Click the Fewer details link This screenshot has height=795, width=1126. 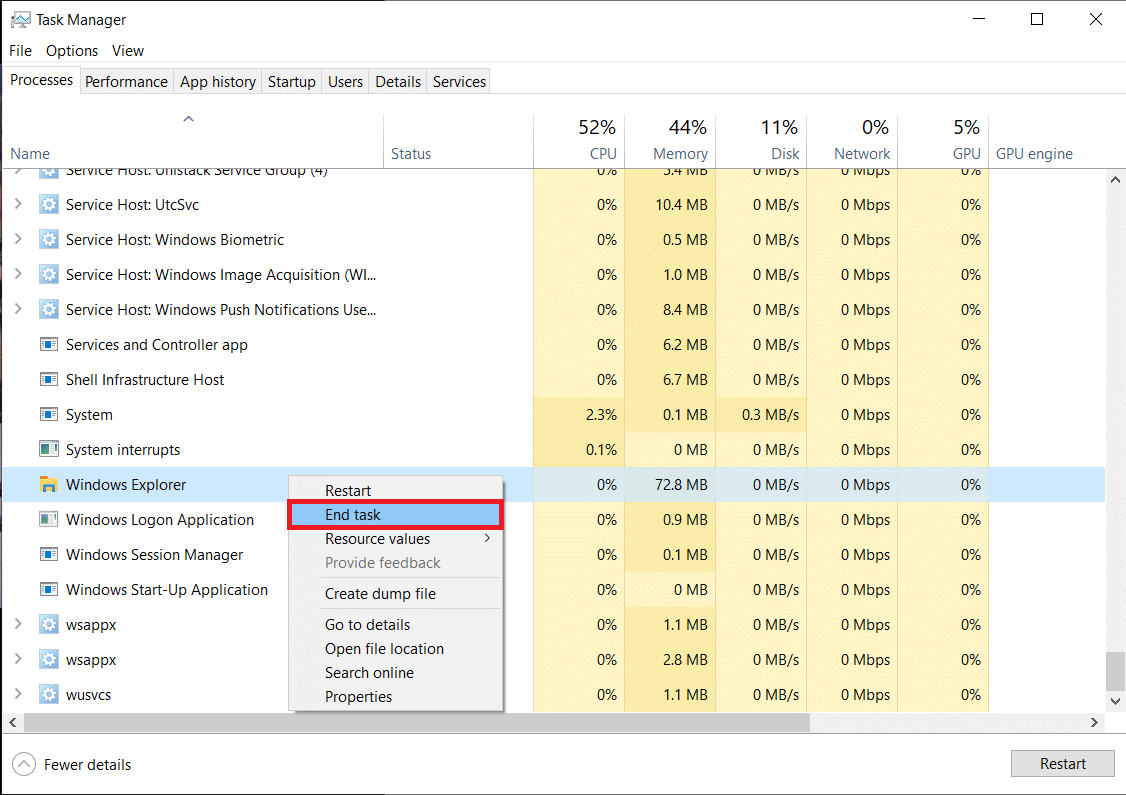(88, 765)
